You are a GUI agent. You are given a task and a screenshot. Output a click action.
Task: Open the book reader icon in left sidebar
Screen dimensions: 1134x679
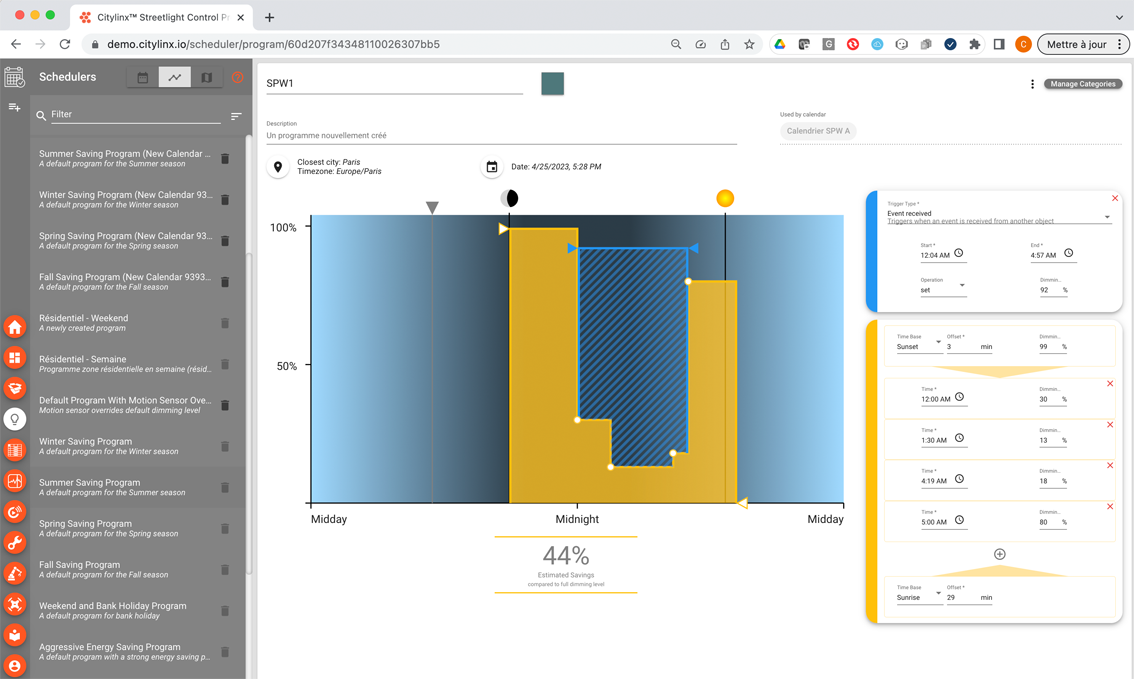(14, 635)
